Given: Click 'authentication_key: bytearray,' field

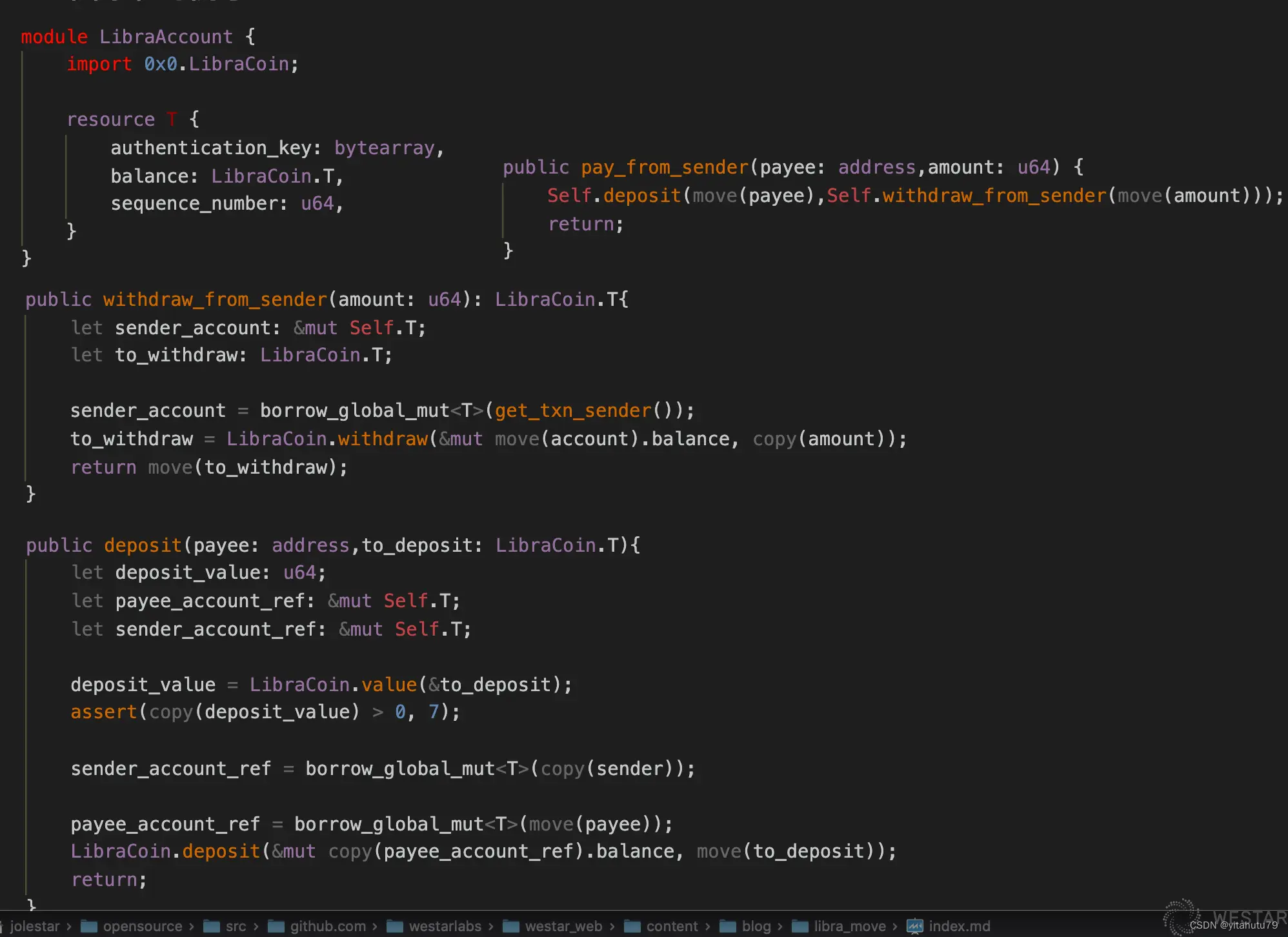Looking at the screenshot, I should tap(277, 148).
